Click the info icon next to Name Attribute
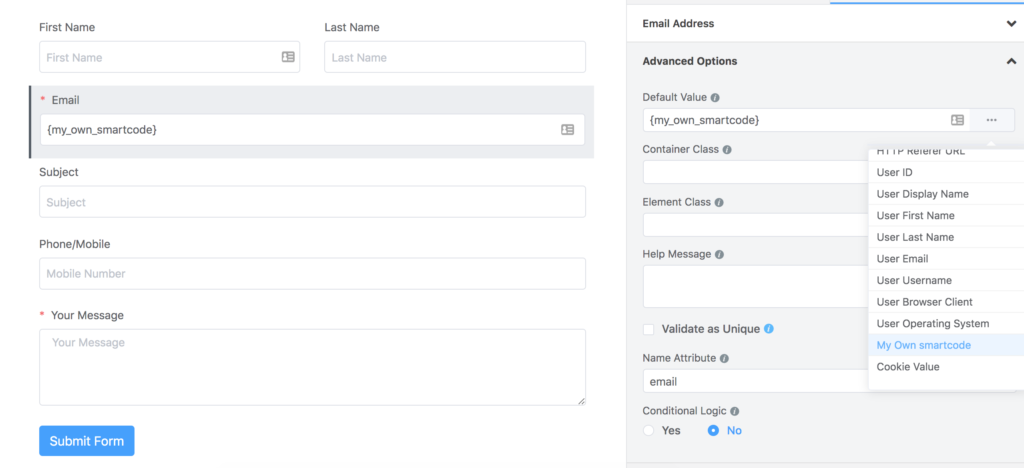The width and height of the screenshot is (1024, 468). pyautogui.click(x=724, y=358)
